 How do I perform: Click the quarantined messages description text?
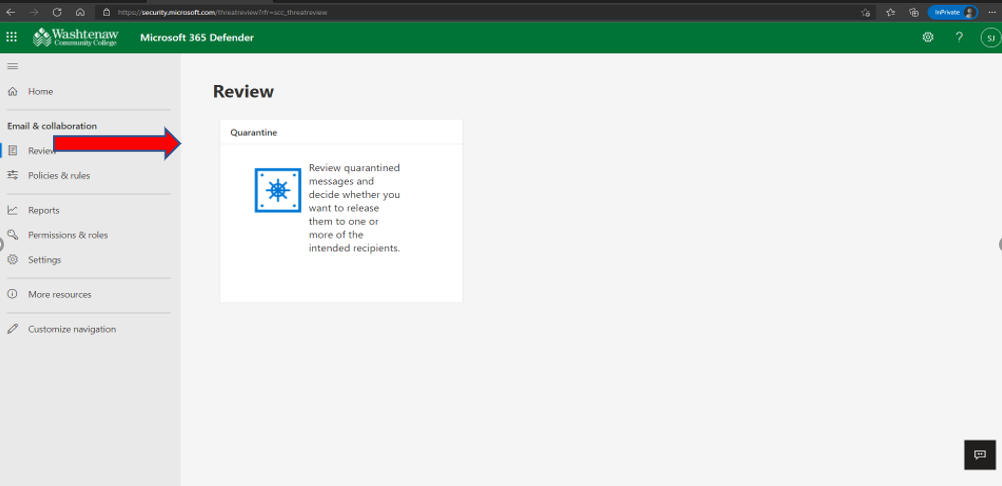point(355,208)
